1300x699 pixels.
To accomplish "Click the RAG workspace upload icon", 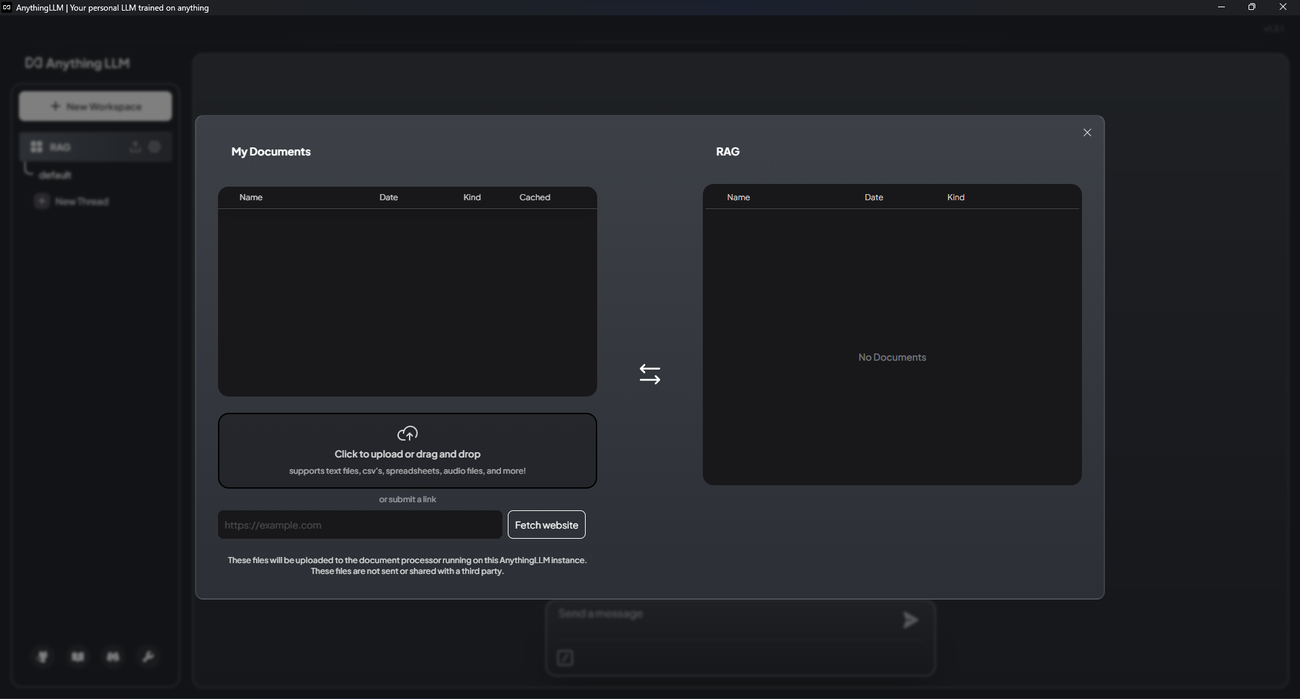I will click(x=135, y=147).
